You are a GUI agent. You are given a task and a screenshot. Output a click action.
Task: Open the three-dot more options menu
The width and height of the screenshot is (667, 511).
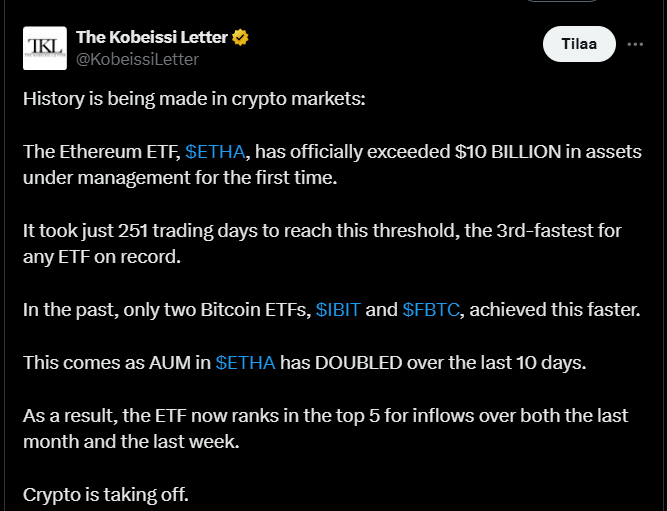point(635,45)
